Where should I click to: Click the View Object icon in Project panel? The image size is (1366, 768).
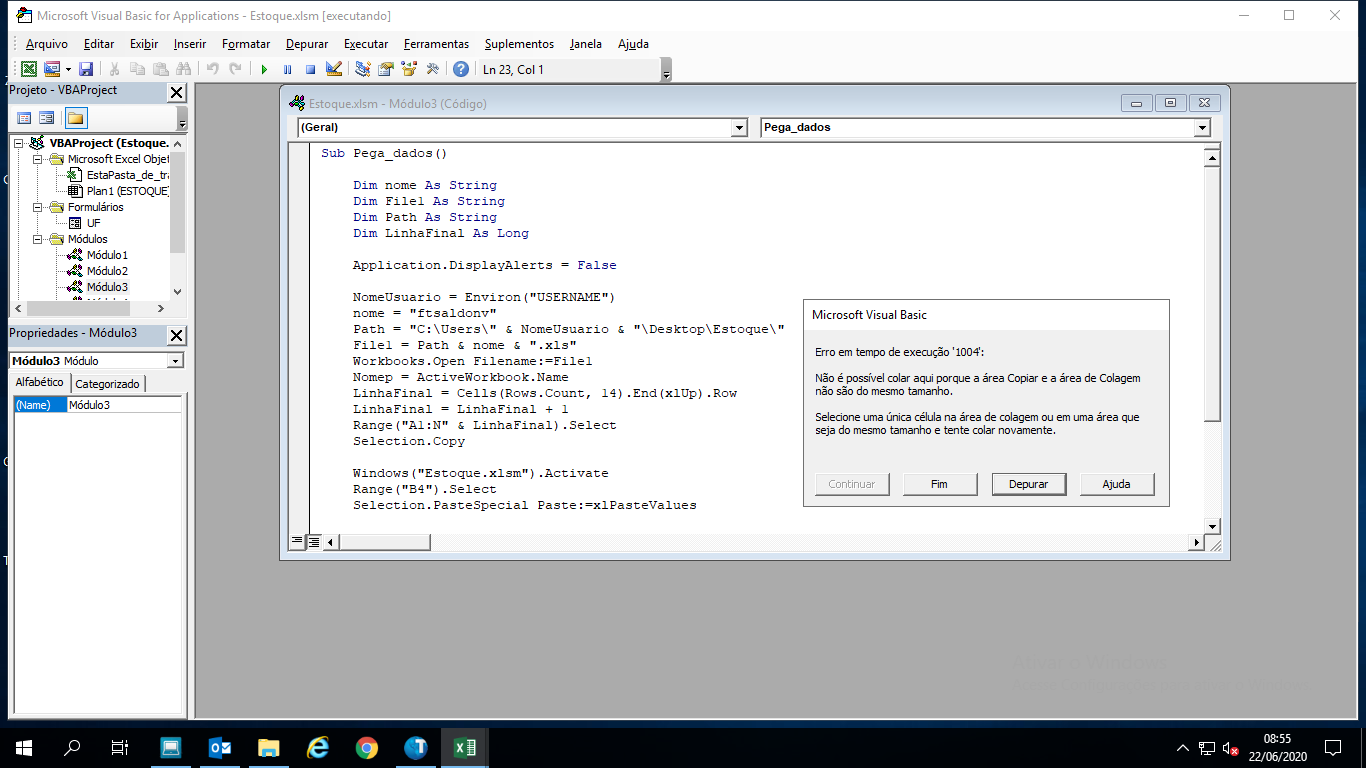pyautogui.click(x=47, y=118)
